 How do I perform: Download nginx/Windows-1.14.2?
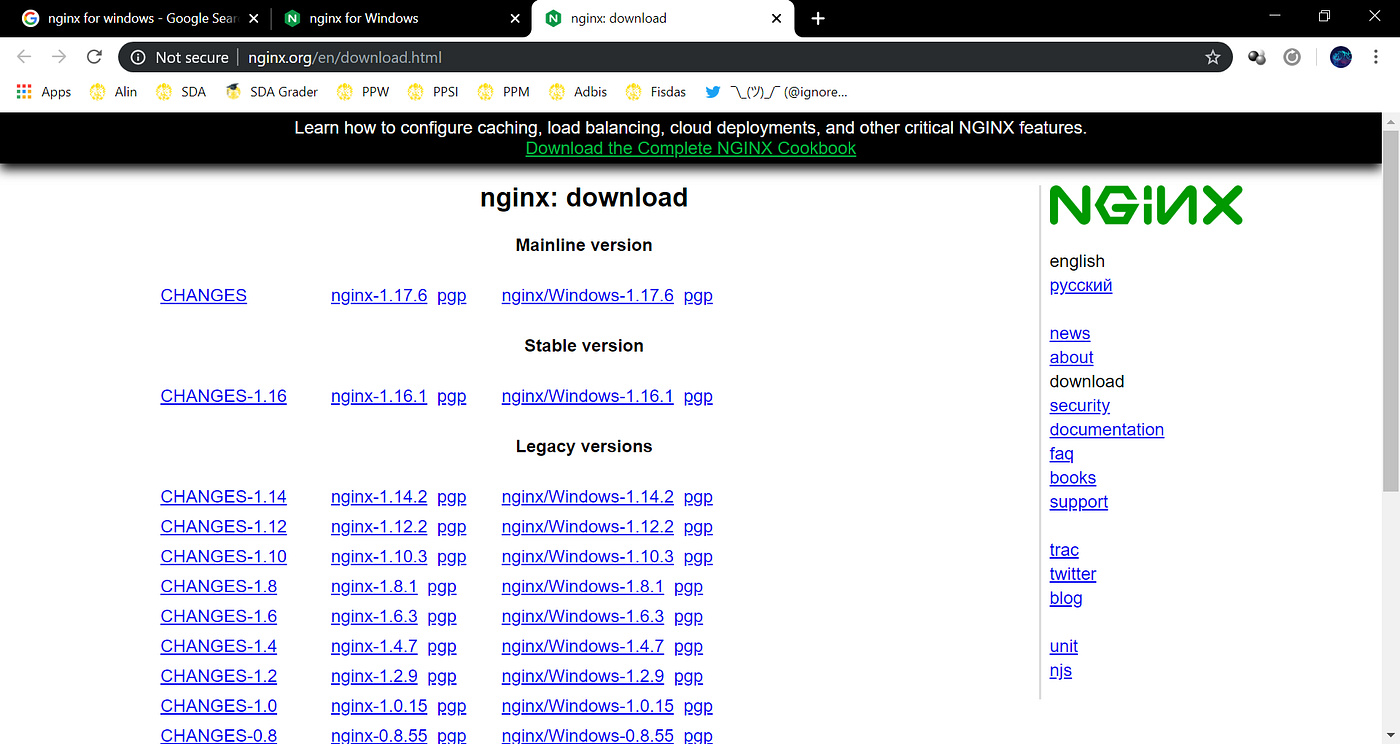[x=587, y=497]
